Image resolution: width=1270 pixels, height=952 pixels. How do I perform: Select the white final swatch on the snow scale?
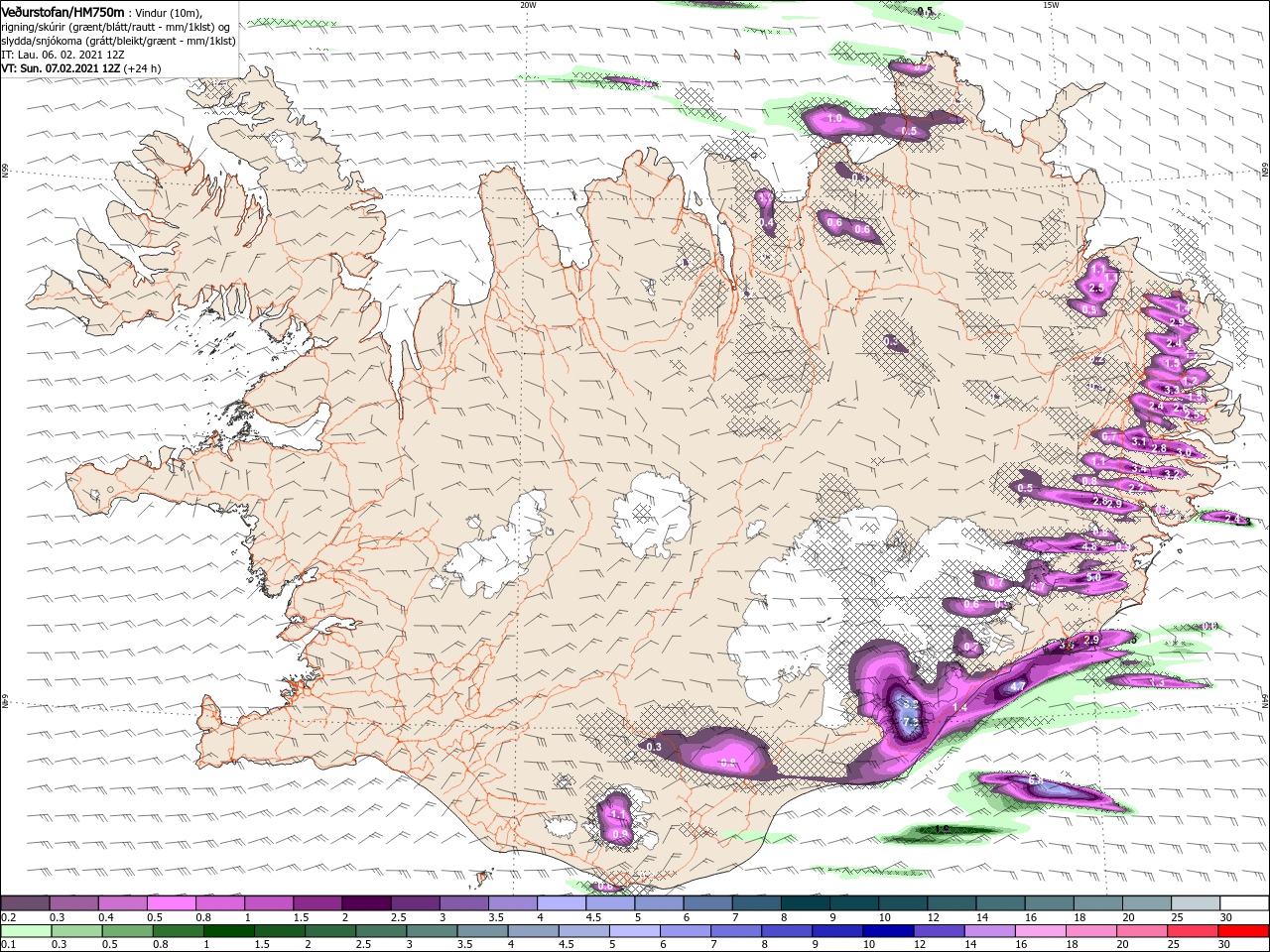click(x=1242, y=903)
